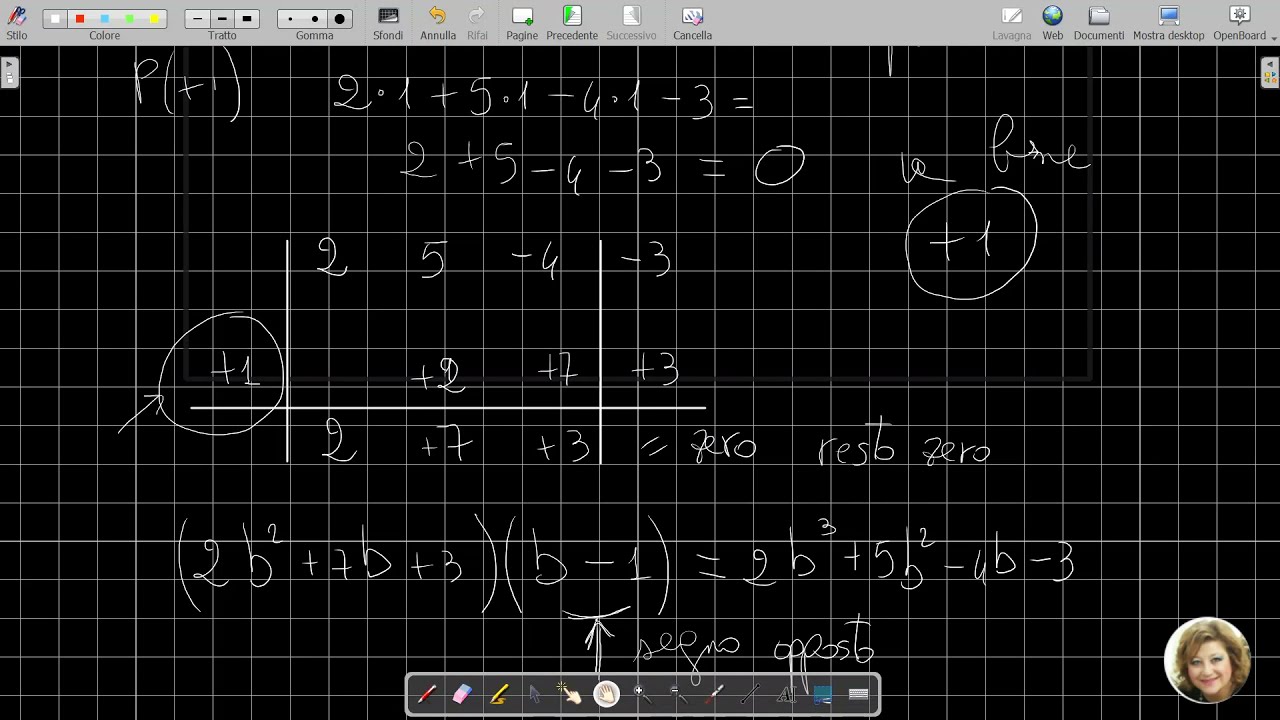
Task: Select the pen tool in bottom palette
Action: [427, 694]
